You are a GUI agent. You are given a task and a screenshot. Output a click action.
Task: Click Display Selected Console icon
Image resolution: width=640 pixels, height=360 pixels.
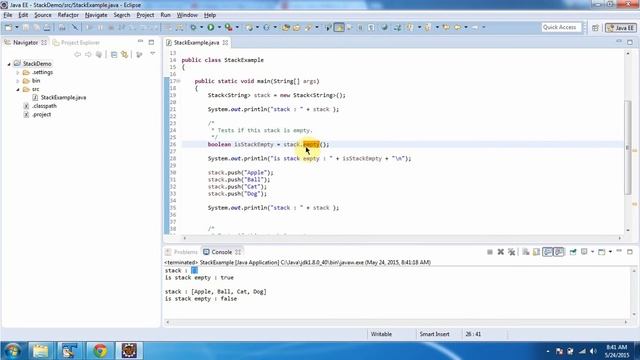click(584, 252)
